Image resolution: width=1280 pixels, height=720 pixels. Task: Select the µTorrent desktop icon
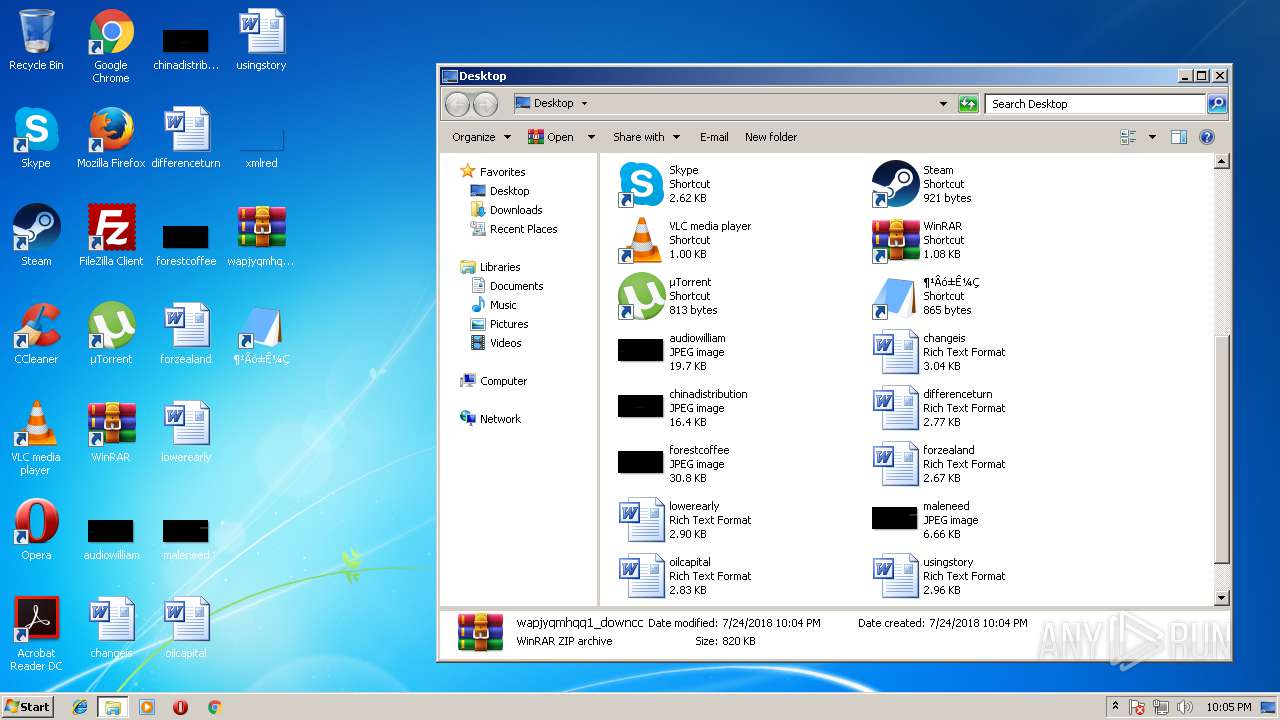coord(111,334)
